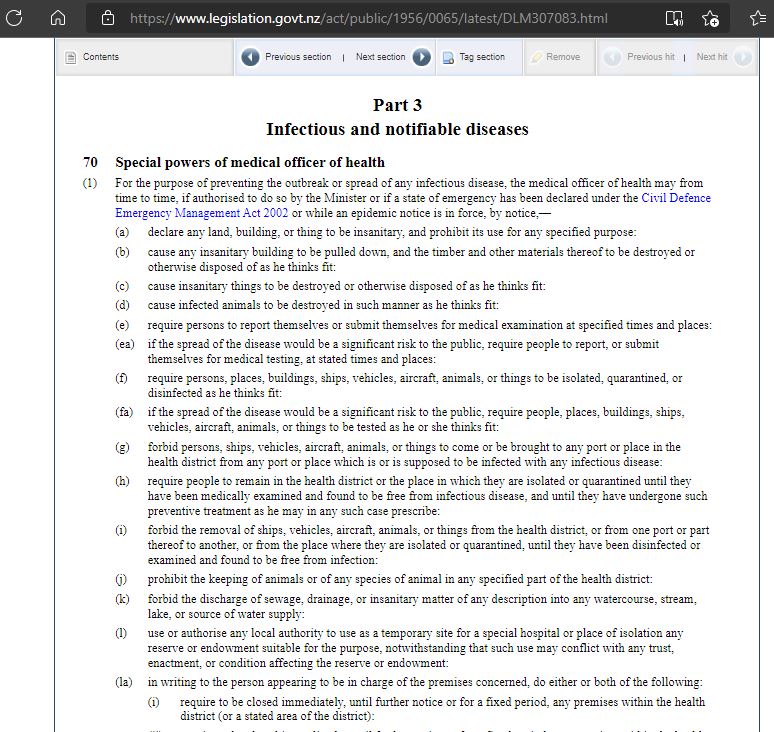Click paragraph (fa) to be tested text
The image size is (774, 732).
point(416,420)
